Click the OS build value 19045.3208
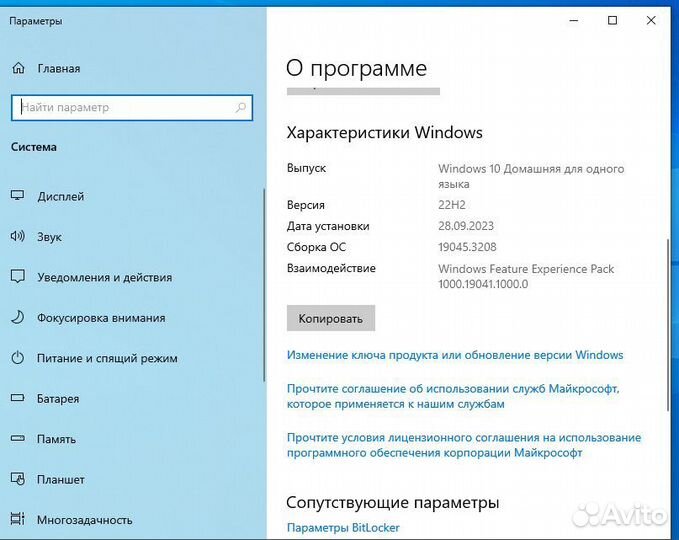679x540 pixels. coord(467,247)
